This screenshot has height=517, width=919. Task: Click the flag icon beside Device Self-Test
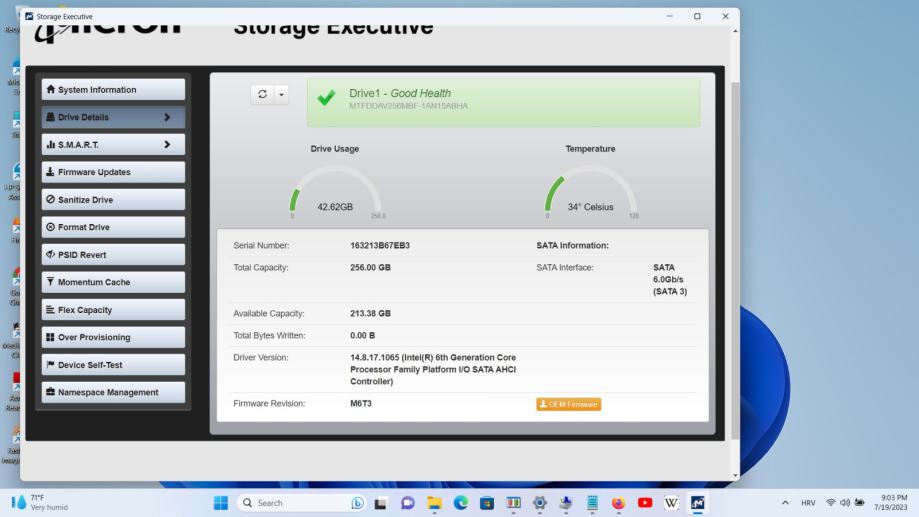click(50, 365)
